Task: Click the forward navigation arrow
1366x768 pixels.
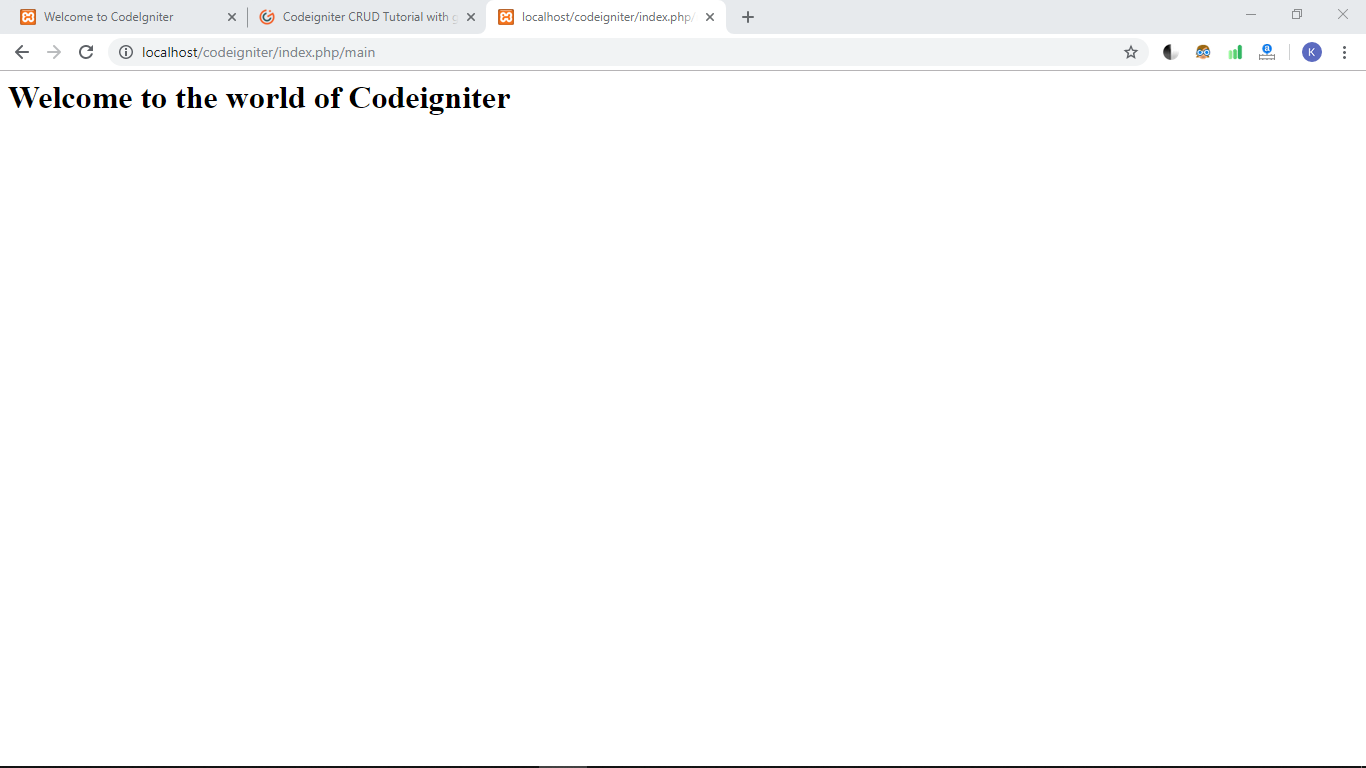Action: tap(54, 52)
